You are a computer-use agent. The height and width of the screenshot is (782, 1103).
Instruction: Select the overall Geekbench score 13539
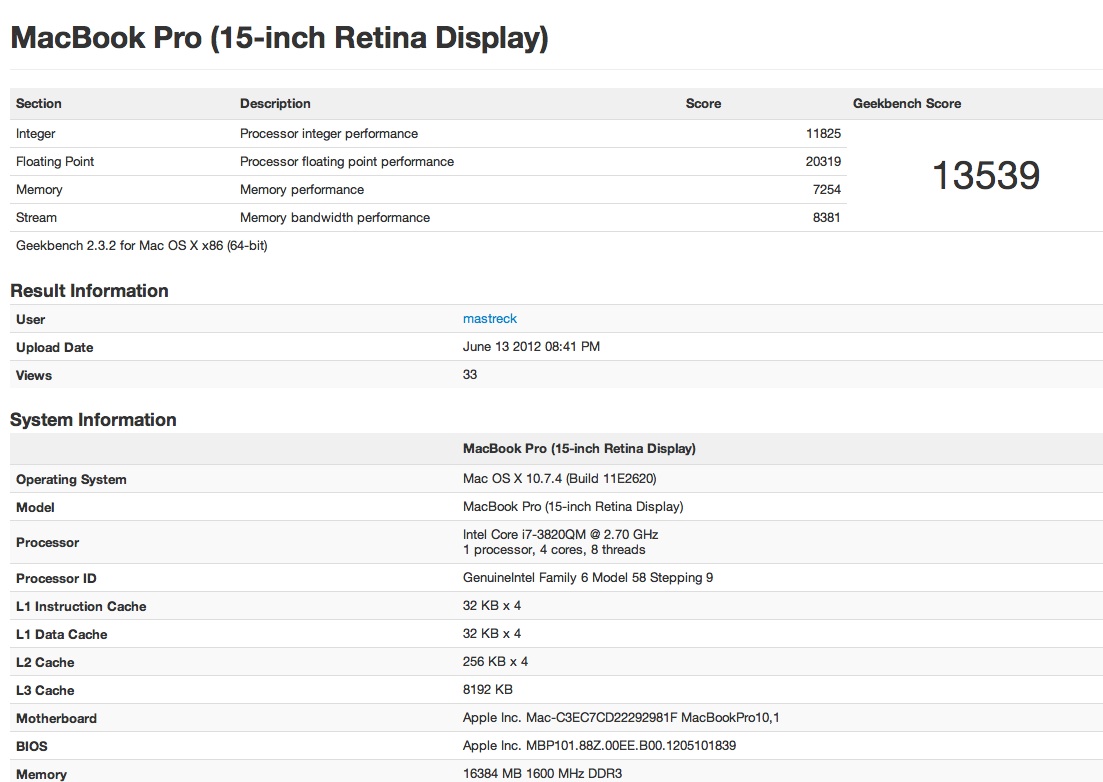click(986, 175)
